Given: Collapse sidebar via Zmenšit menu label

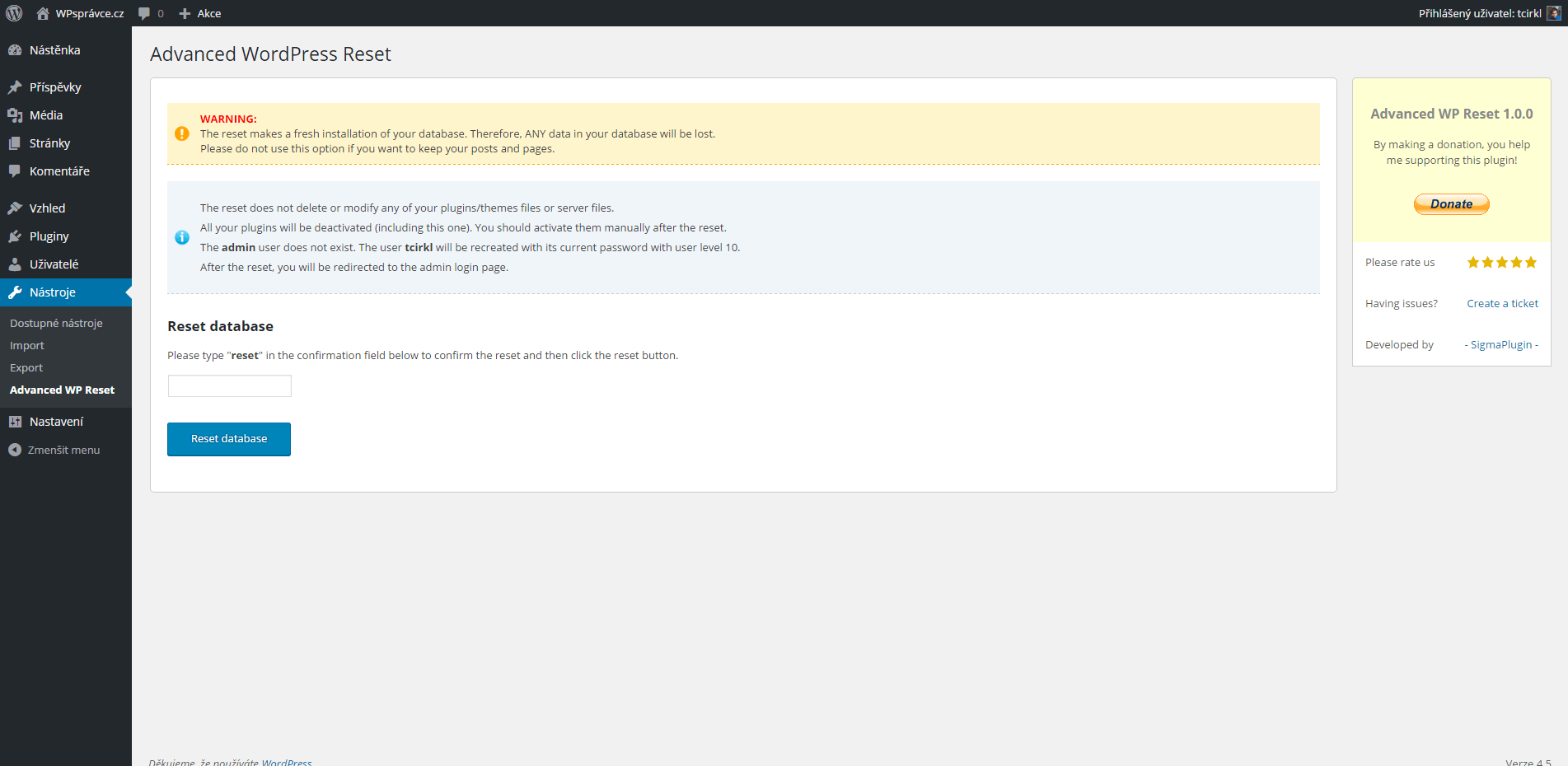Looking at the screenshot, I should [63, 451].
